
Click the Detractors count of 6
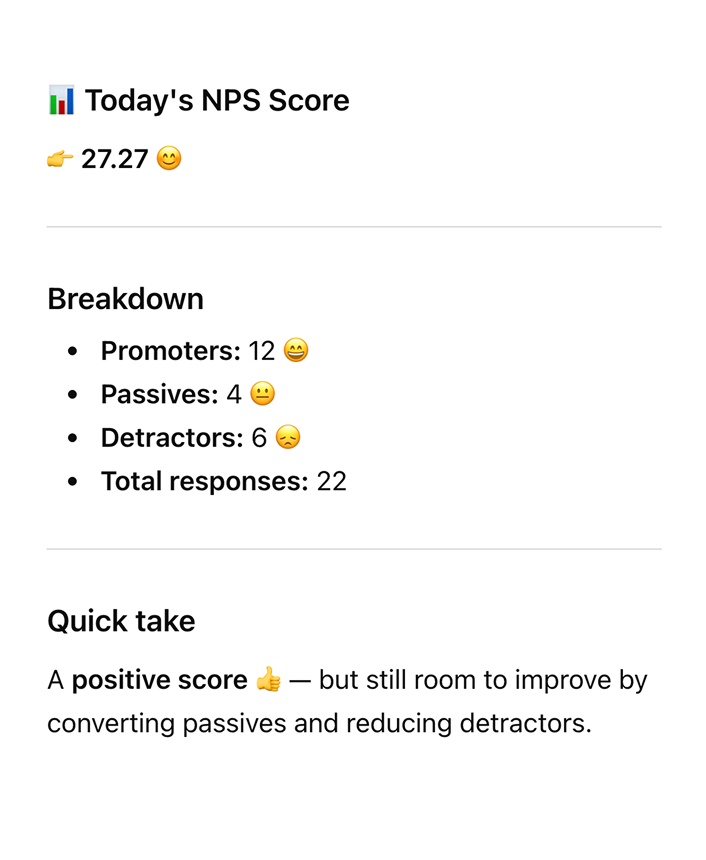click(x=260, y=438)
